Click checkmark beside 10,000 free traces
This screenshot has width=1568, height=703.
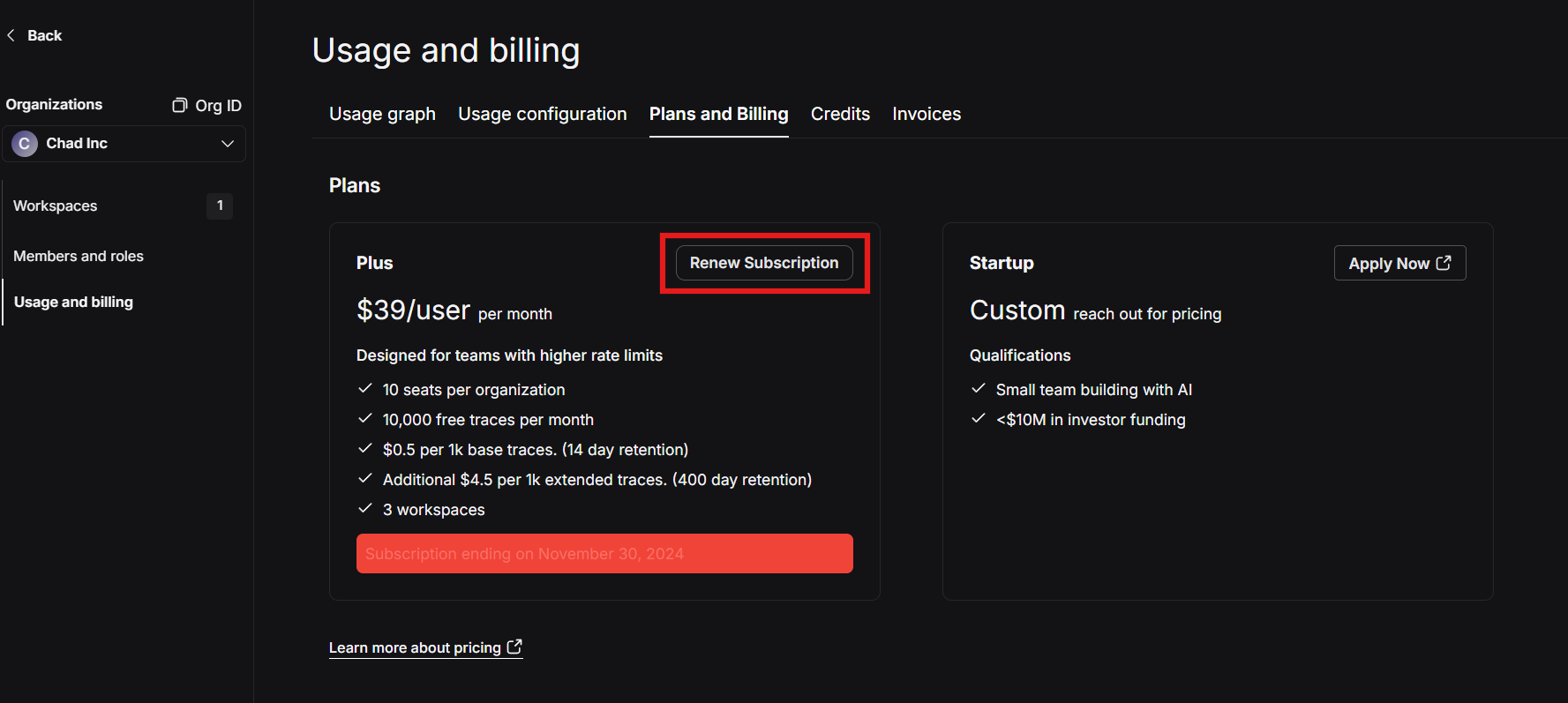365,418
